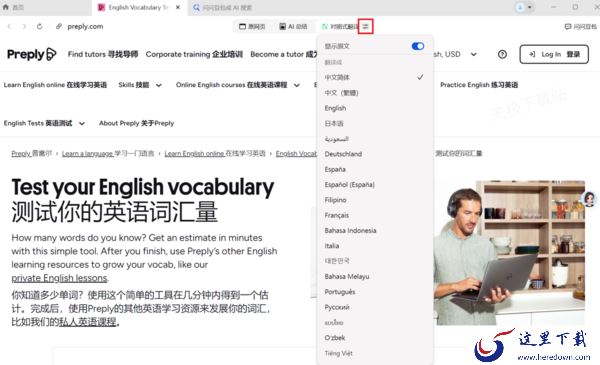Reload the preply.com page

39,26
